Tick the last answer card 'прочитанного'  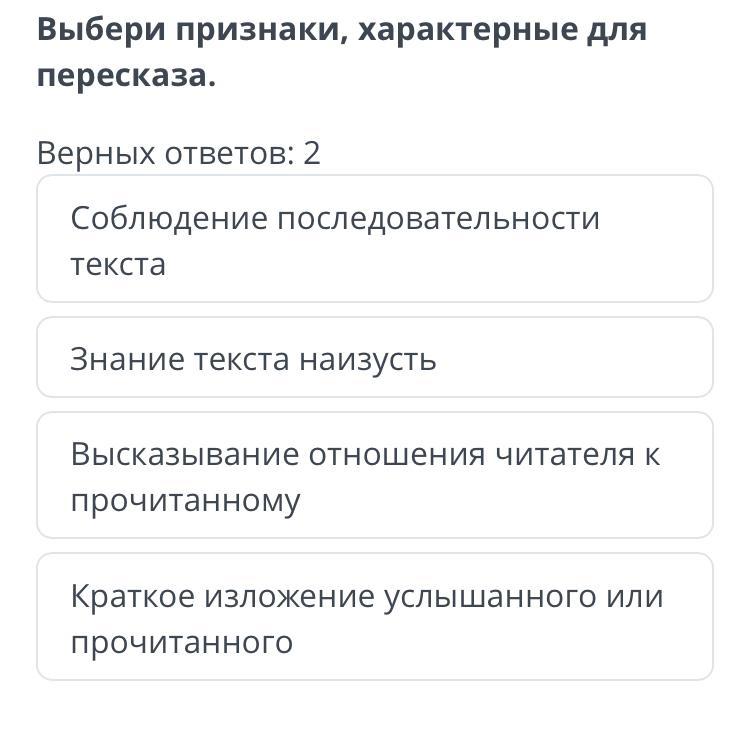click(375, 617)
